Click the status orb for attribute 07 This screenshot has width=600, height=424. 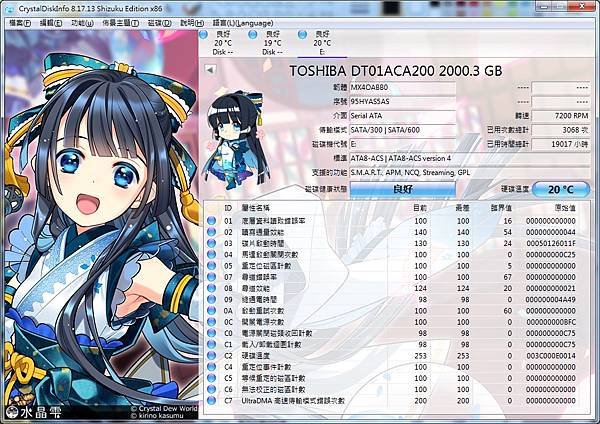pos(211,277)
